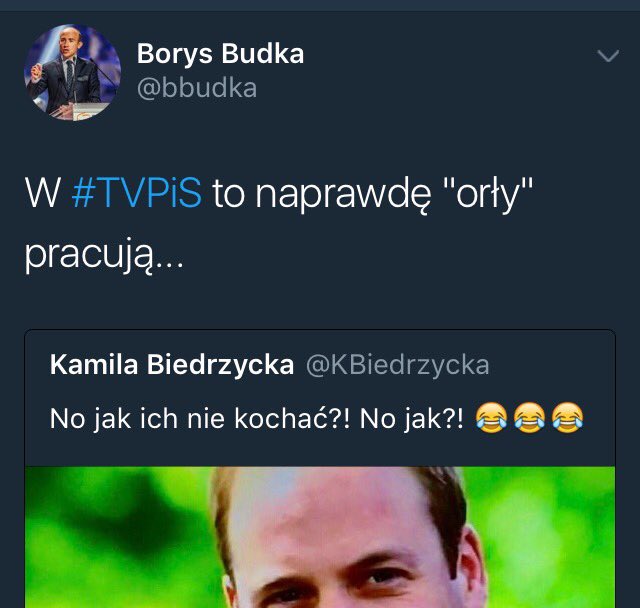The height and width of the screenshot is (608, 640).
Task: Open the #TVPiS hashtag
Action: coord(136,192)
